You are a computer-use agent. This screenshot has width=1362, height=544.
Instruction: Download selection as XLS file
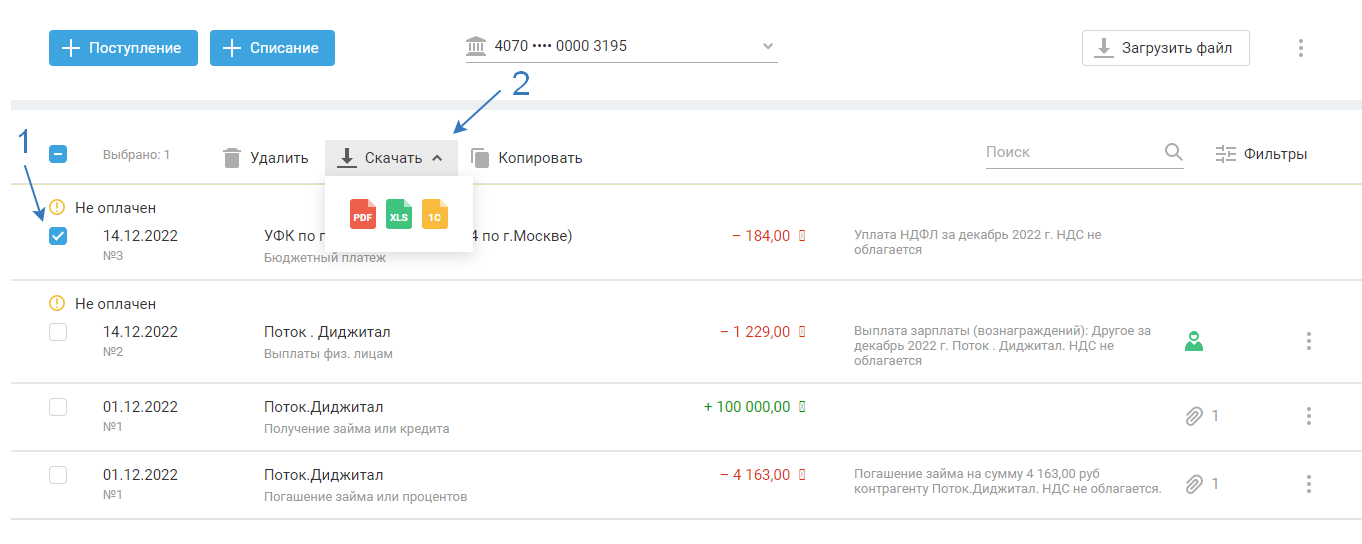(x=399, y=215)
